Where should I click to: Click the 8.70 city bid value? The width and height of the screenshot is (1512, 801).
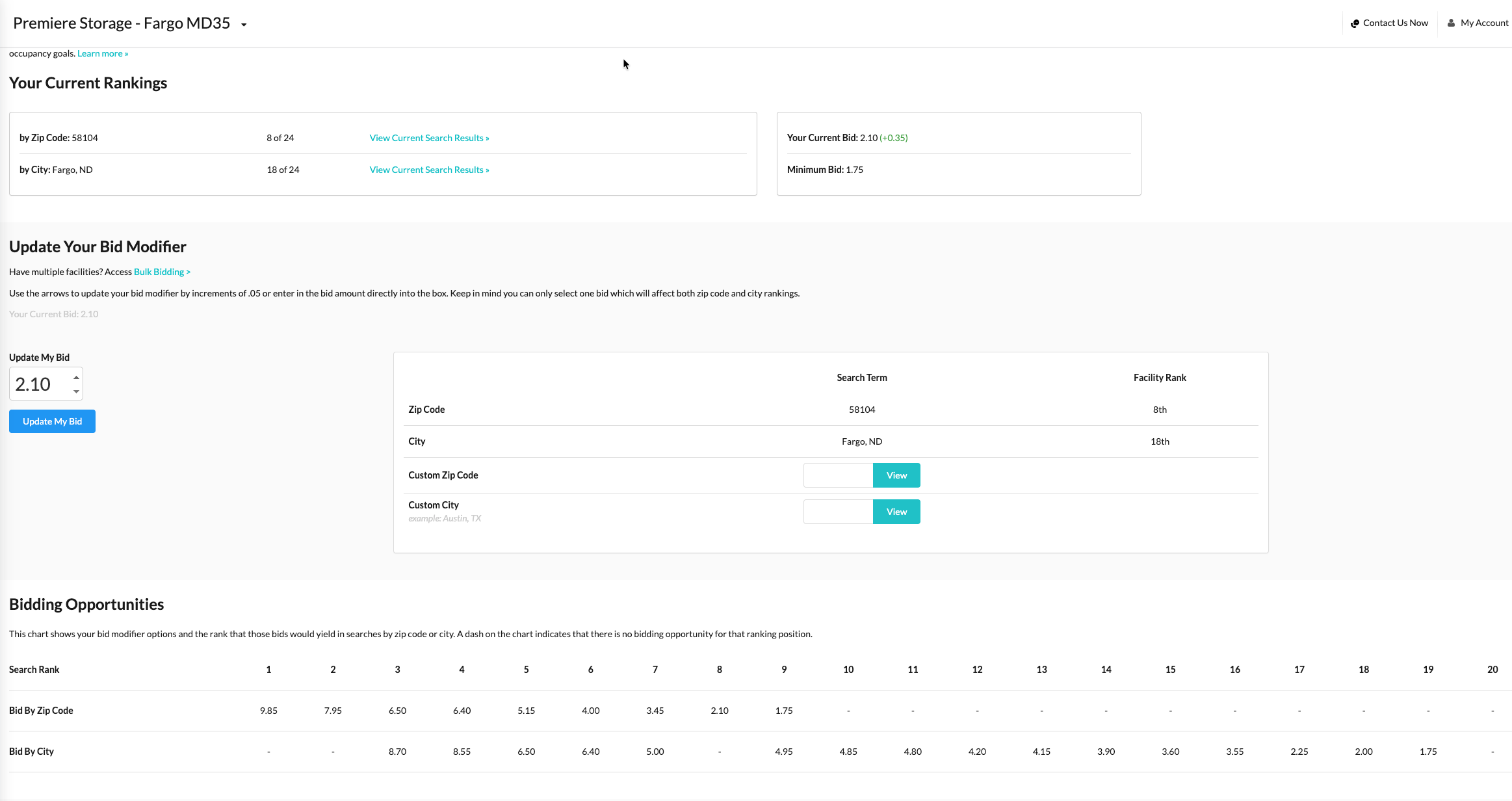[x=397, y=752]
